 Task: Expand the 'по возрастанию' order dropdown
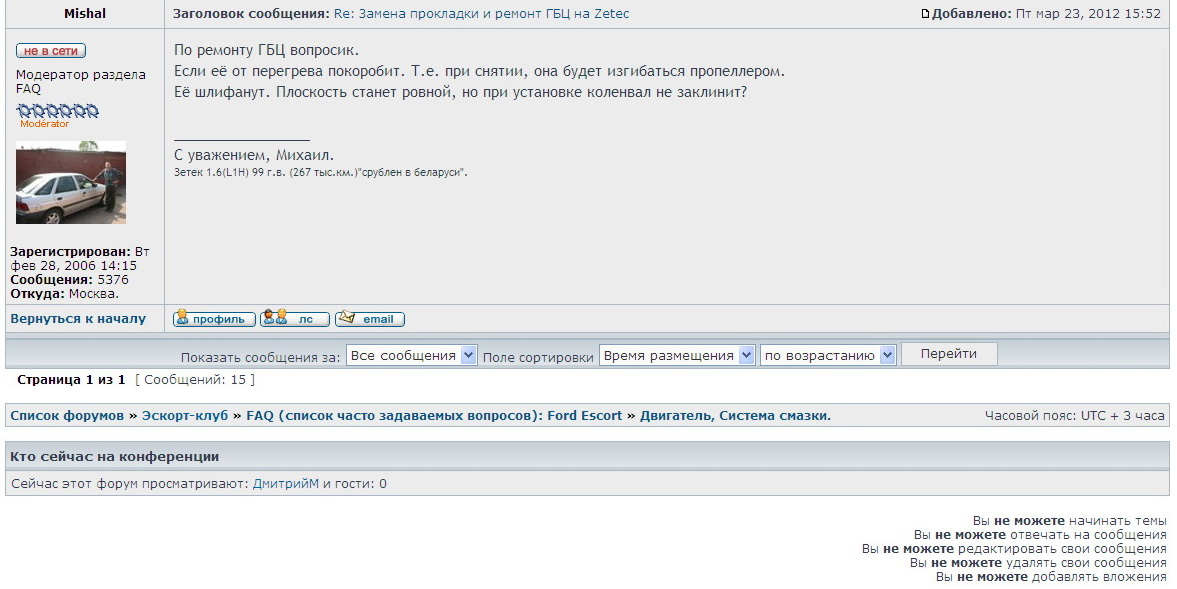point(828,356)
